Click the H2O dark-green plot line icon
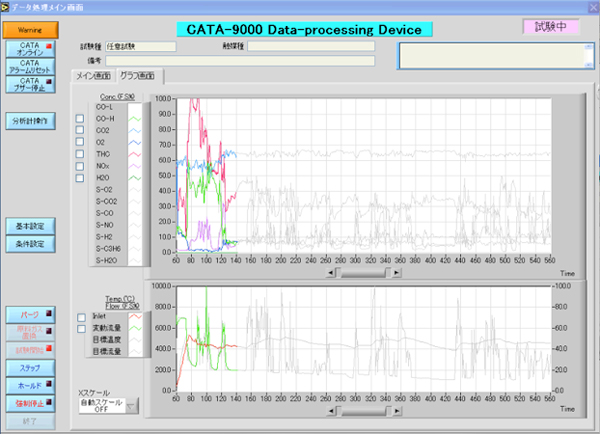The image size is (600, 434). click(134, 178)
